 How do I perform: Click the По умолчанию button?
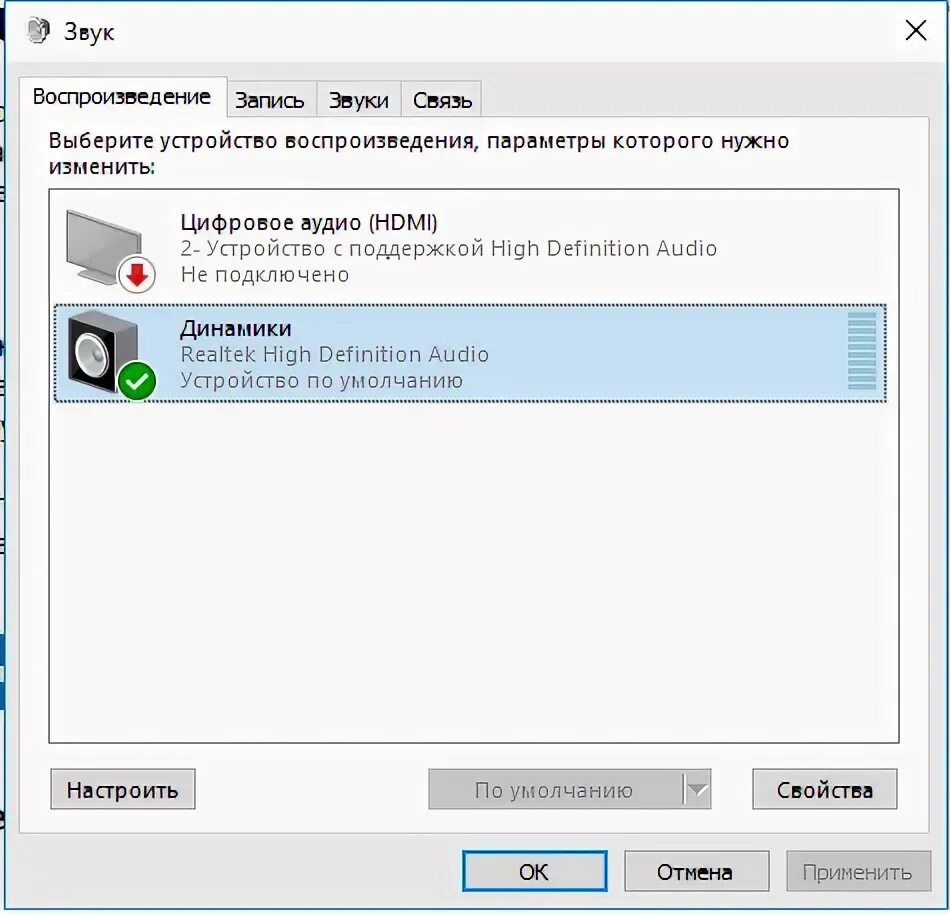556,789
